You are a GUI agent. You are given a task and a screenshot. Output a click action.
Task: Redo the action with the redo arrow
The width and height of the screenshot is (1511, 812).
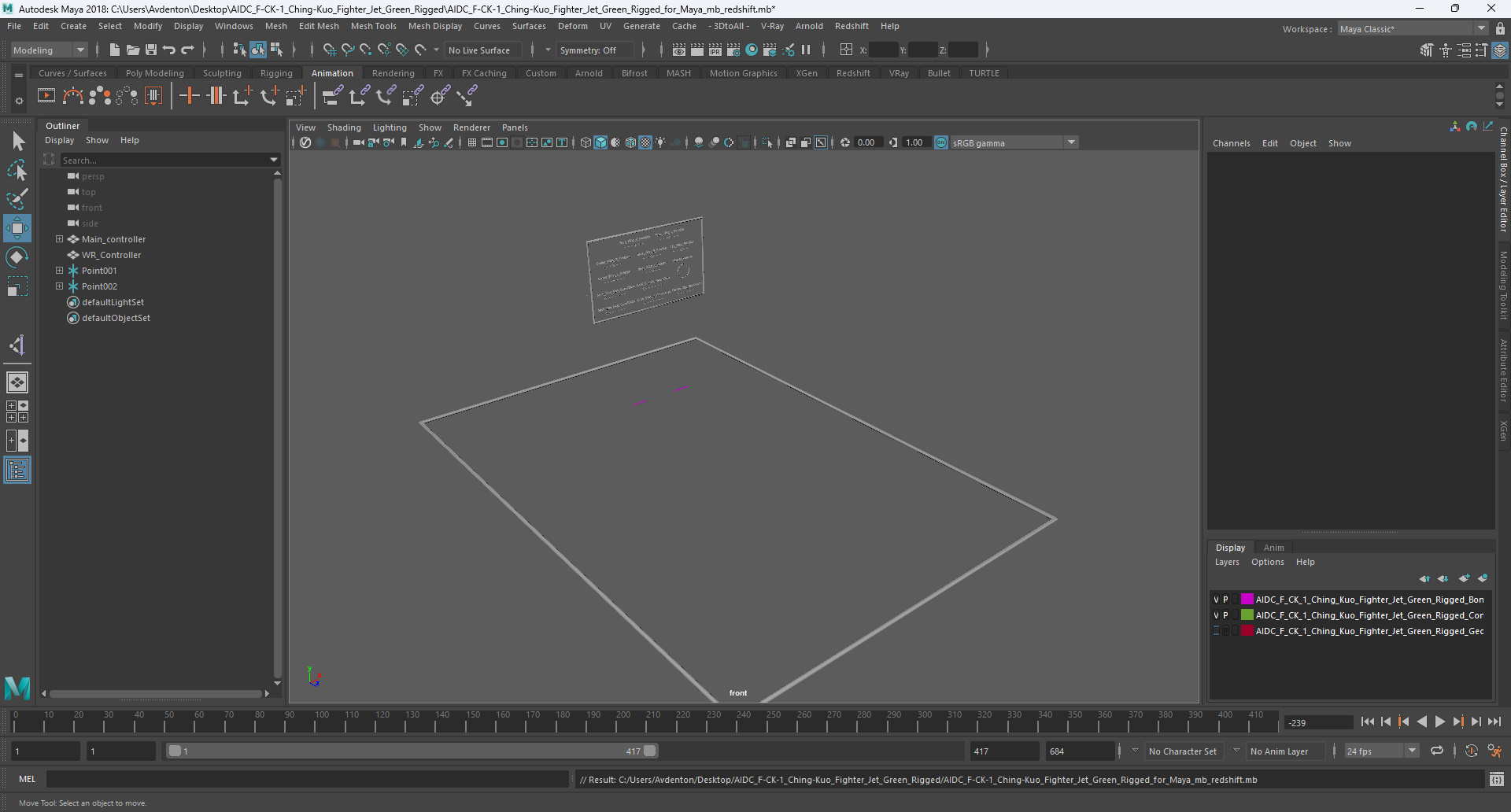[x=187, y=50]
